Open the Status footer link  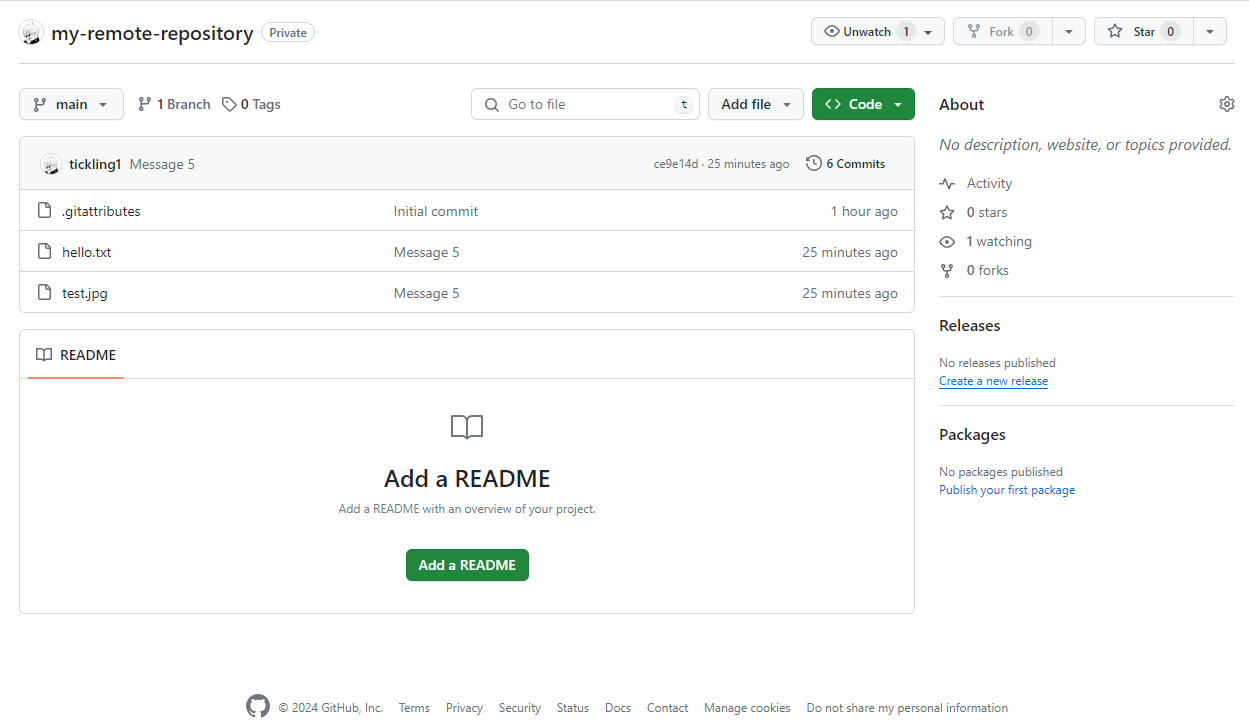tap(573, 708)
